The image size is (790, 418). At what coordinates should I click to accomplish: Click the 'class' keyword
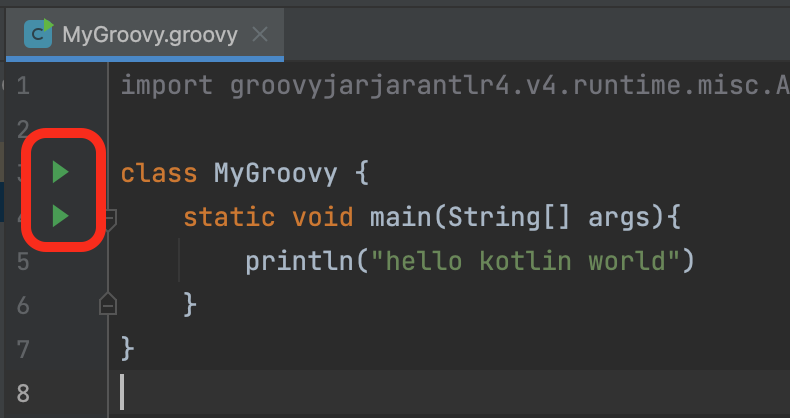159,173
